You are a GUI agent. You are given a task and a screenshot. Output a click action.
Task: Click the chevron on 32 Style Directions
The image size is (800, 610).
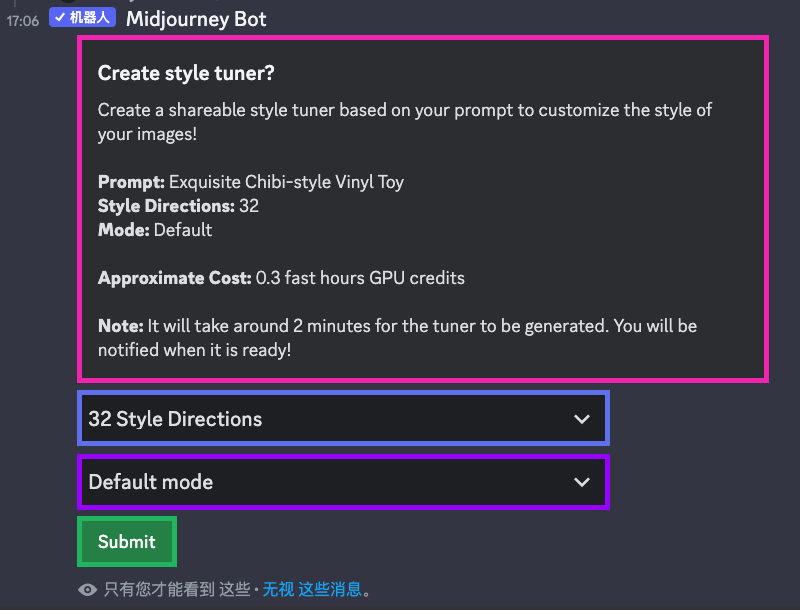(582, 419)
